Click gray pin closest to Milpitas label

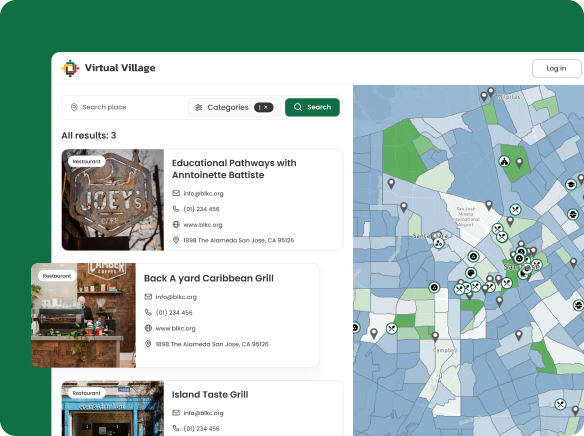pos(491,92)
